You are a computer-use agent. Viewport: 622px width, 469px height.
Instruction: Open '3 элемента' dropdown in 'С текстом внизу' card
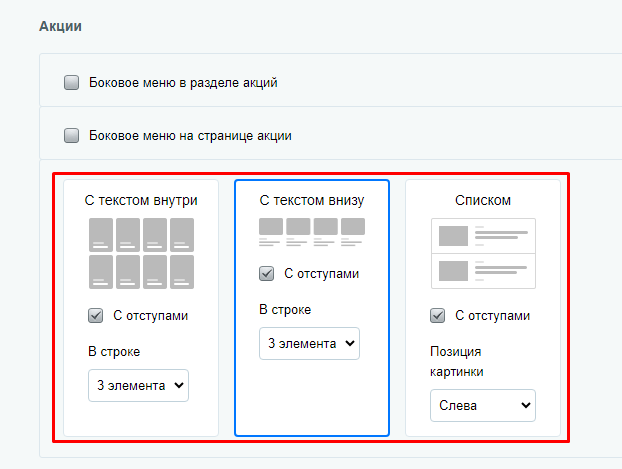pyautogui.click(x=309, y=343)
